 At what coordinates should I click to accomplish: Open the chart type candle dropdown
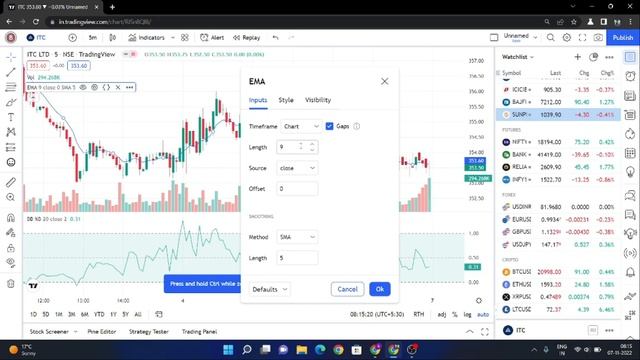click(x=112, y=38)
